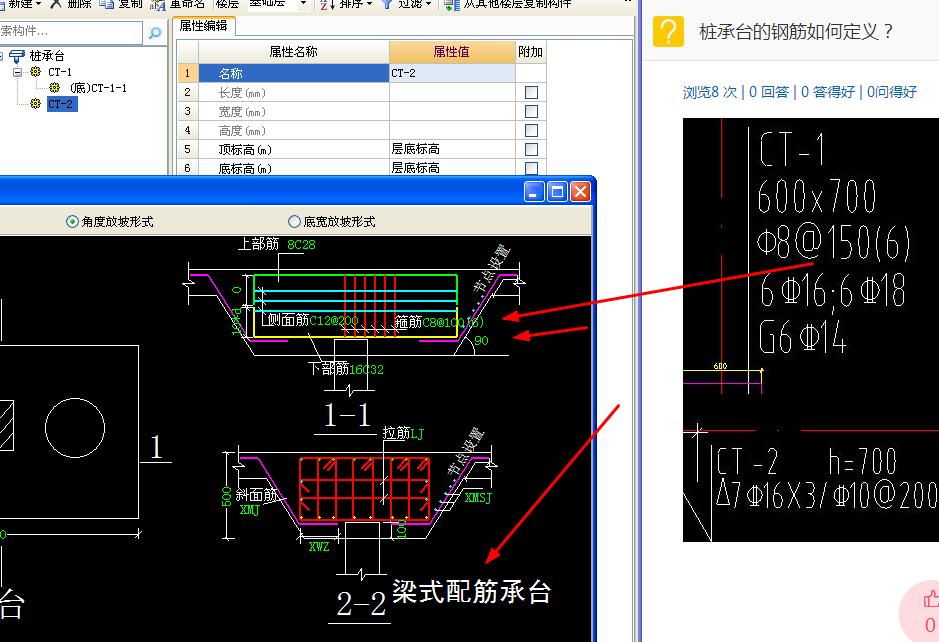The width and height of the screenshot is (939, 642).
Task: Tick the 附加 checkbox for 顶标高(m)
Action: pos(531,149)
